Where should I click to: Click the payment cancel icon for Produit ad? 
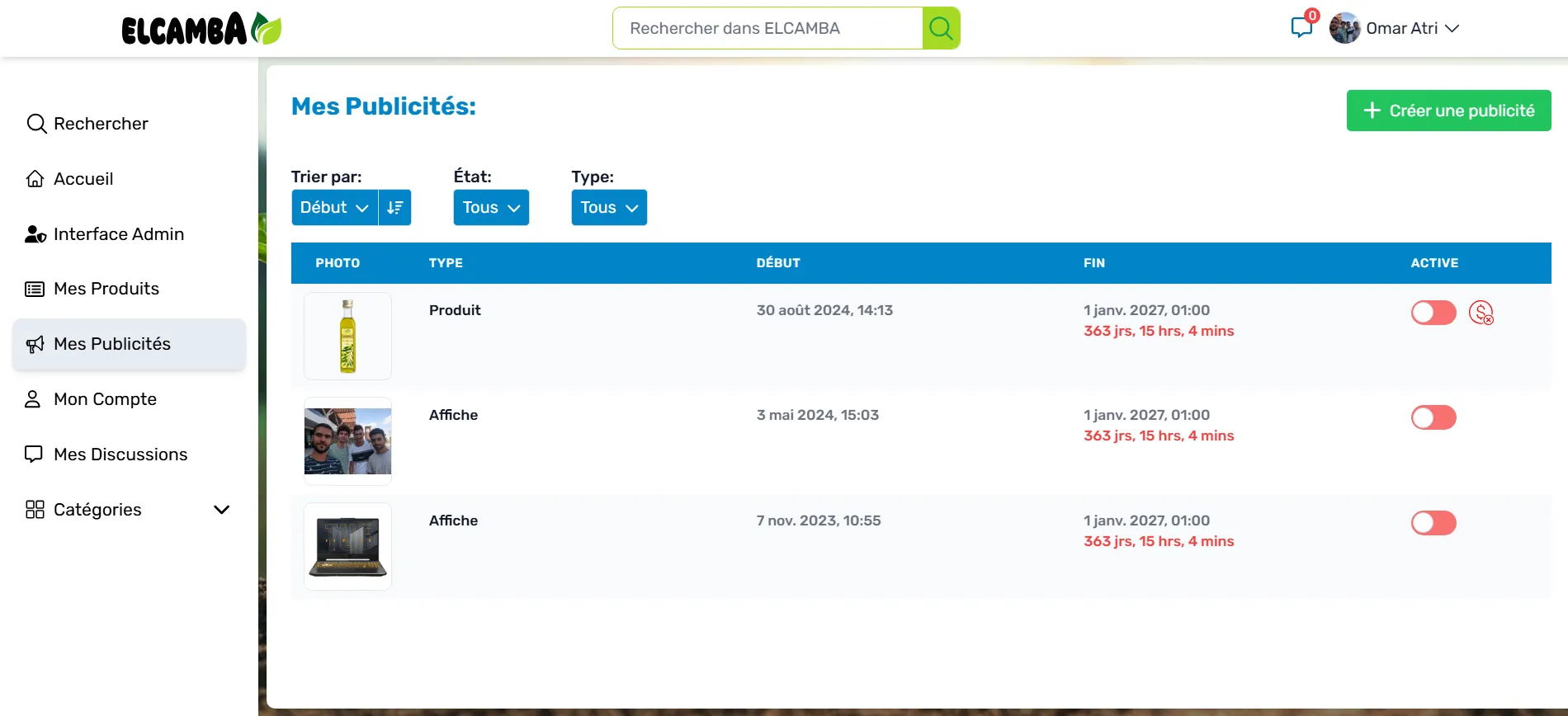(1481, 313)
